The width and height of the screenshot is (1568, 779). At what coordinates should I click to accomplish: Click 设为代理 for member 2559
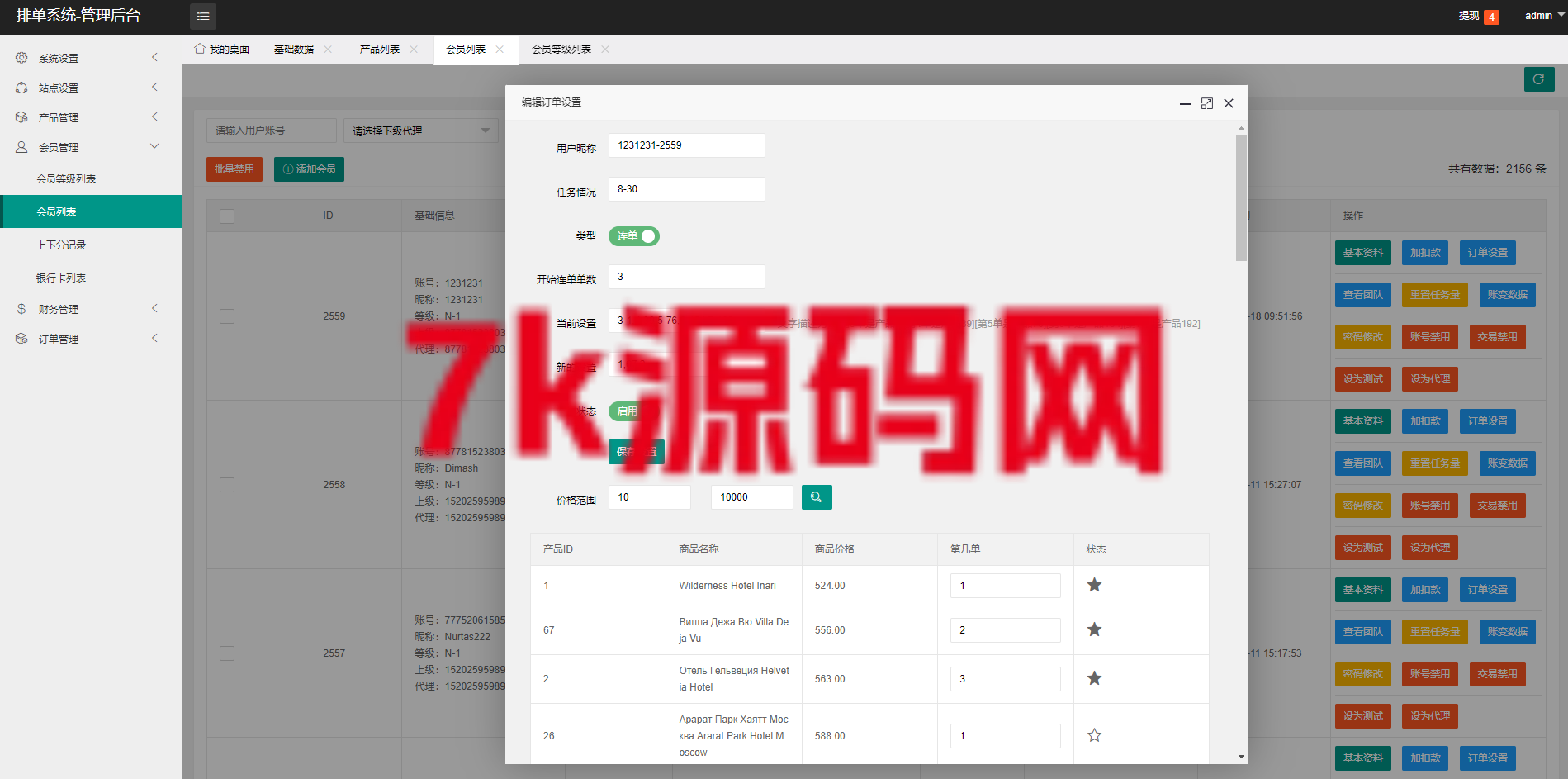point(1430,379)
